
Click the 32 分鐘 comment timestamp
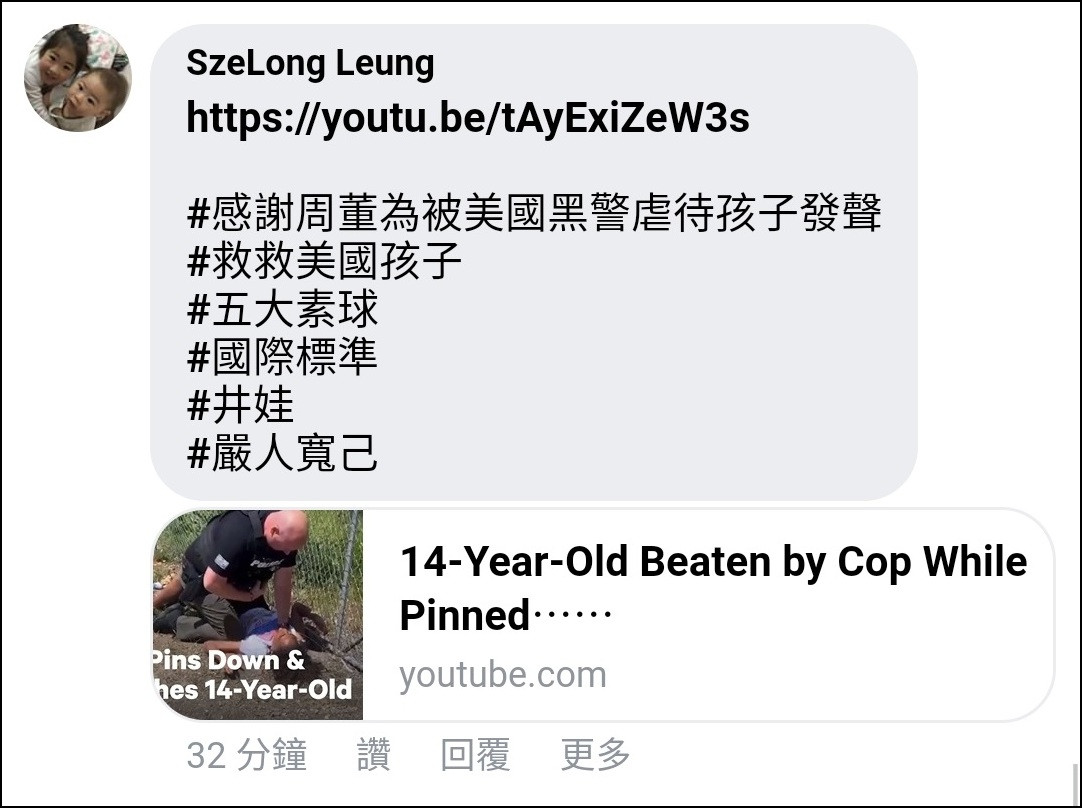click(246, 755)
